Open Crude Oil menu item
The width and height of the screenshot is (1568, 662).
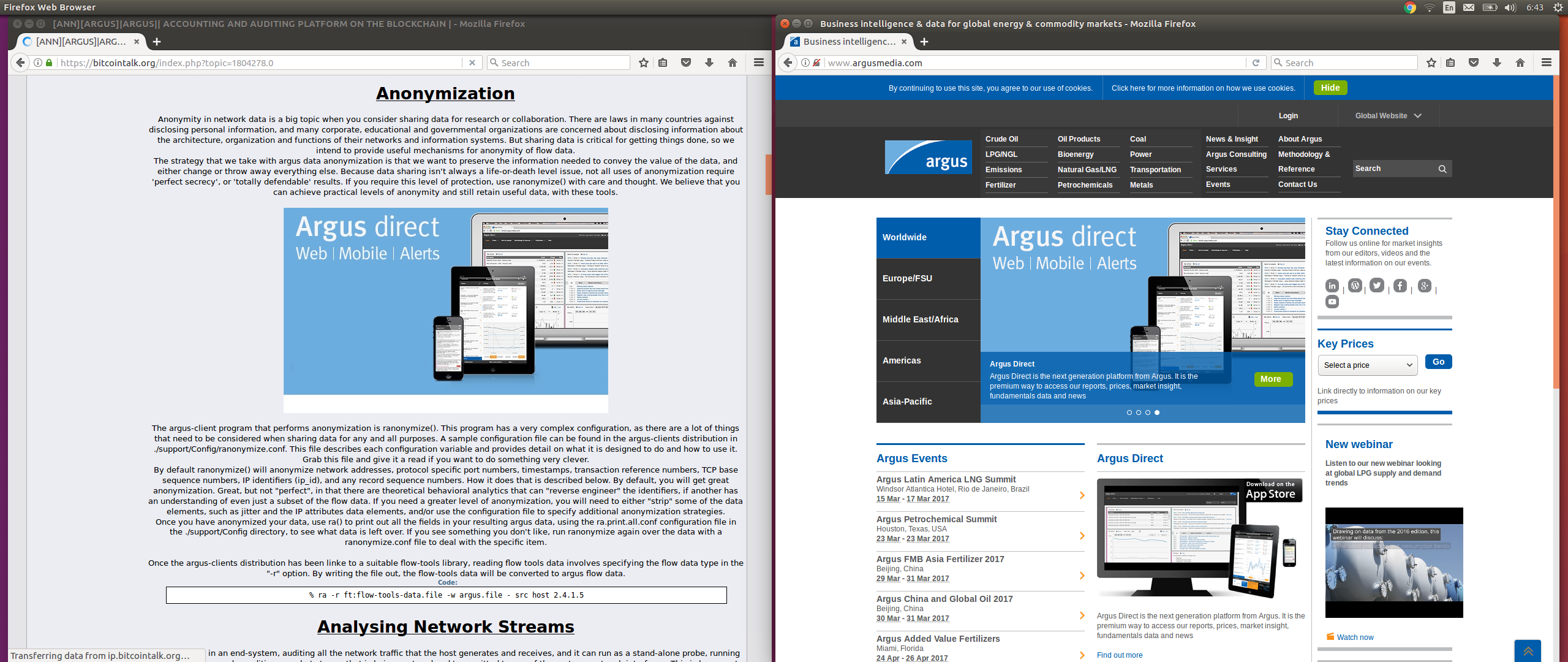[x=1001, y=139]
